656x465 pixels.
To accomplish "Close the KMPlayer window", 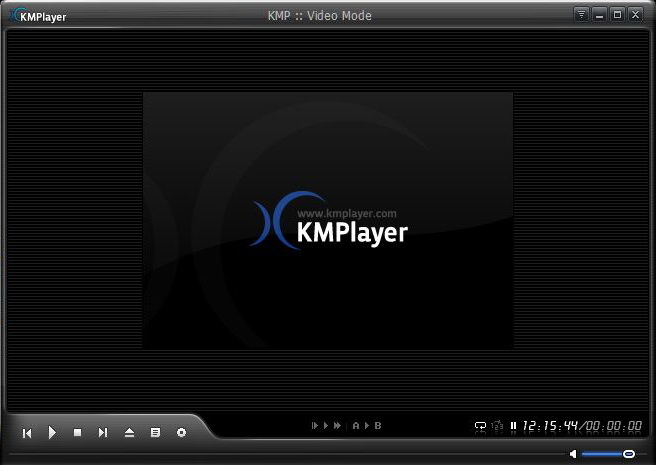I will coord(636,15).
